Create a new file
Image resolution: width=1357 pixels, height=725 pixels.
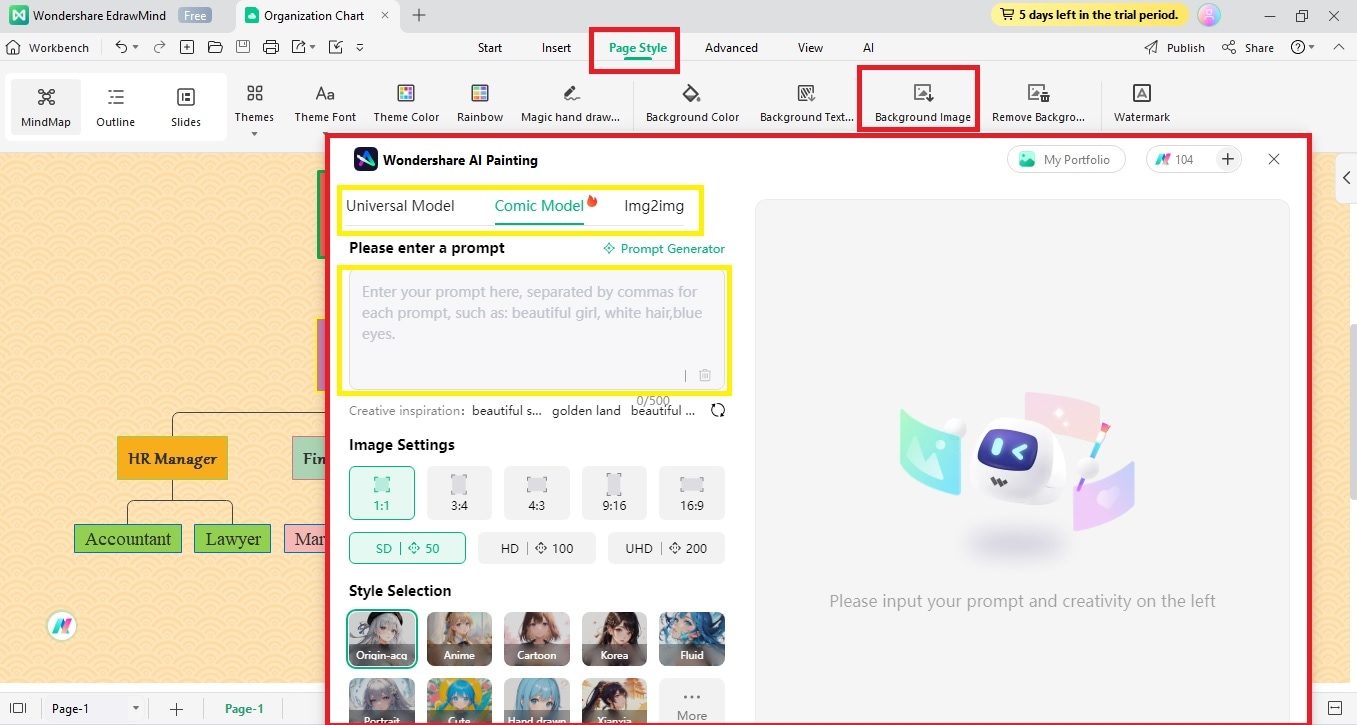click(x=187, y=48)
